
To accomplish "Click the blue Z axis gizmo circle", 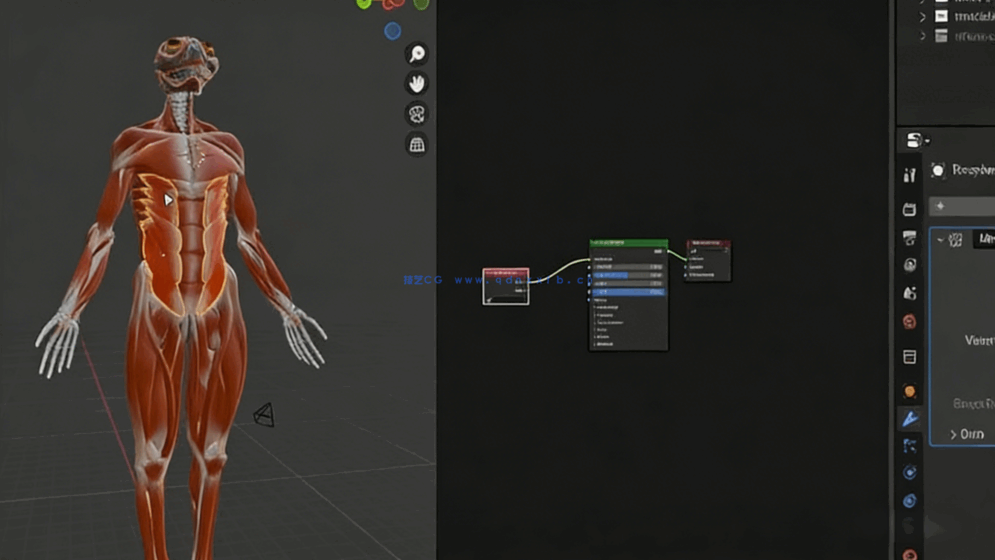I will (393, 30).
